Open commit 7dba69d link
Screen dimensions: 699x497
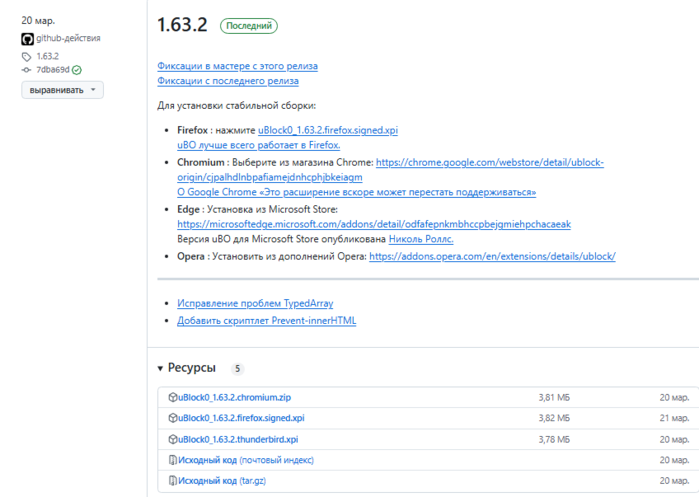53,70
